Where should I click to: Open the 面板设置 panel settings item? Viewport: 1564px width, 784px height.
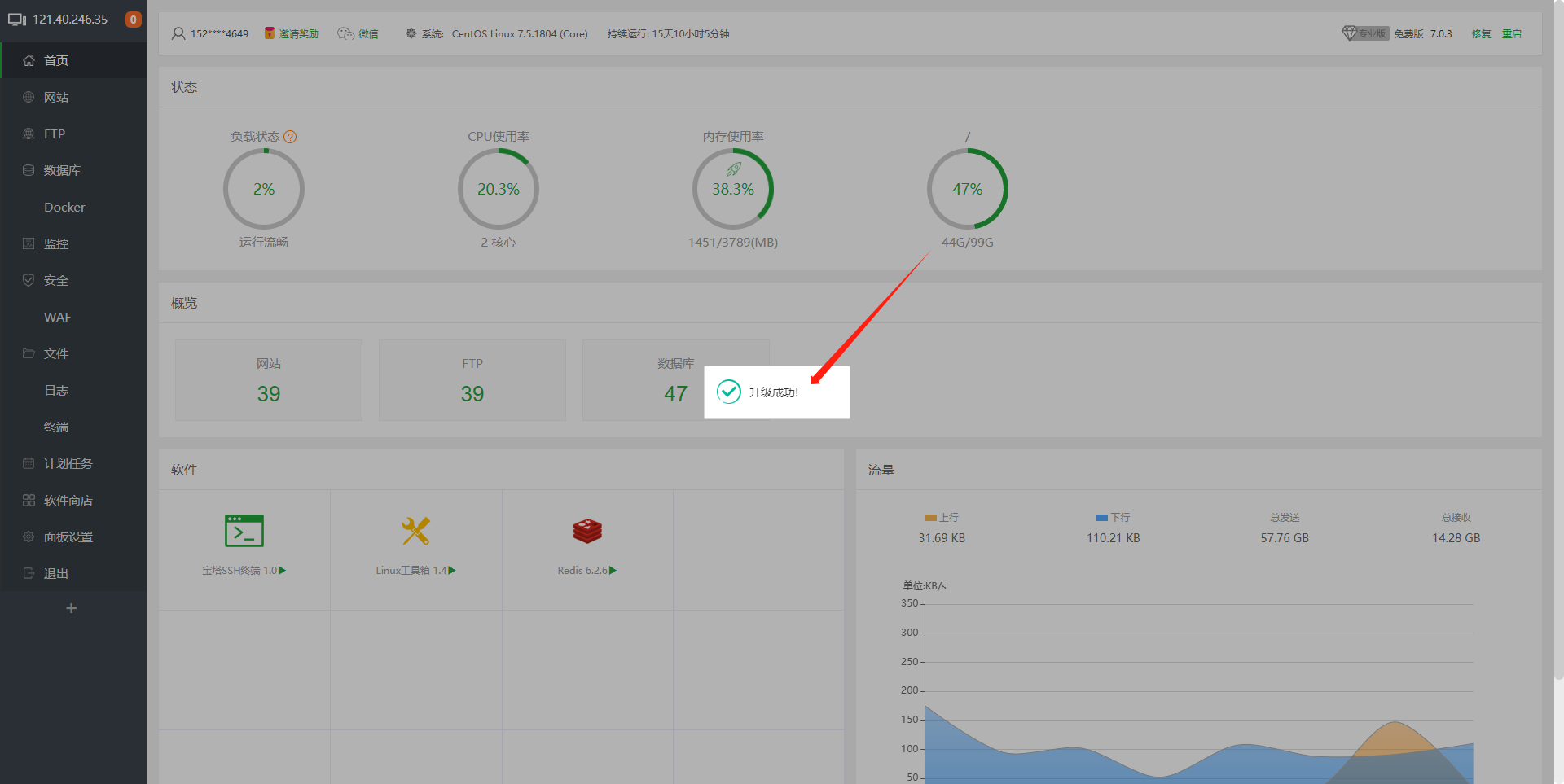(x=73, y=537)
